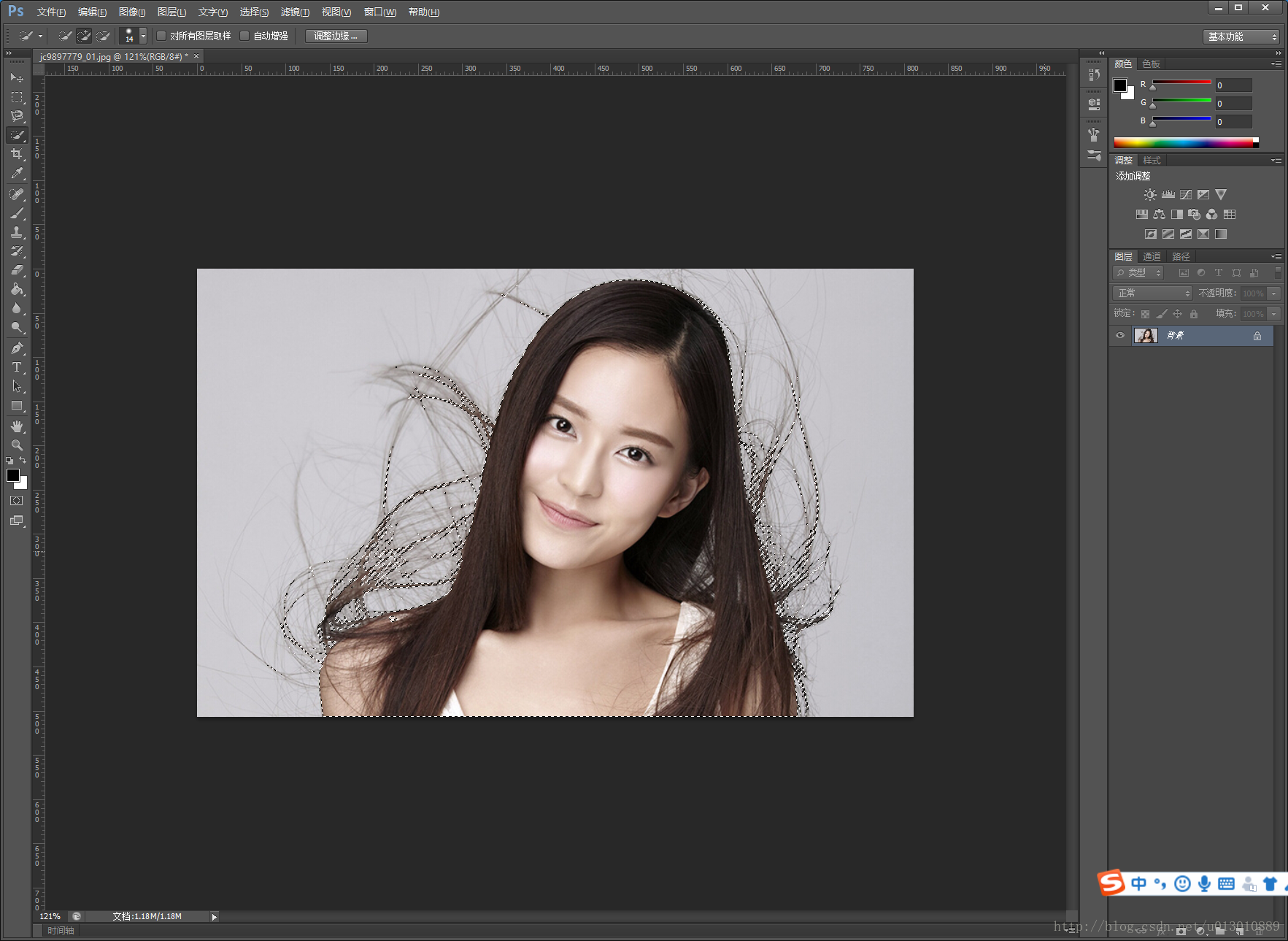
Task: Select the History Brush tool
Action: click(x=17, y=251)
